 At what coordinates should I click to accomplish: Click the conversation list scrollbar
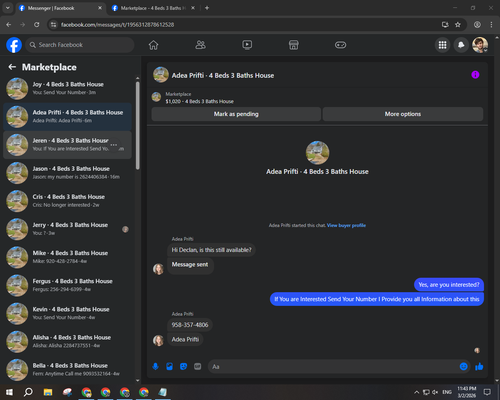click(x=138, y=125)
